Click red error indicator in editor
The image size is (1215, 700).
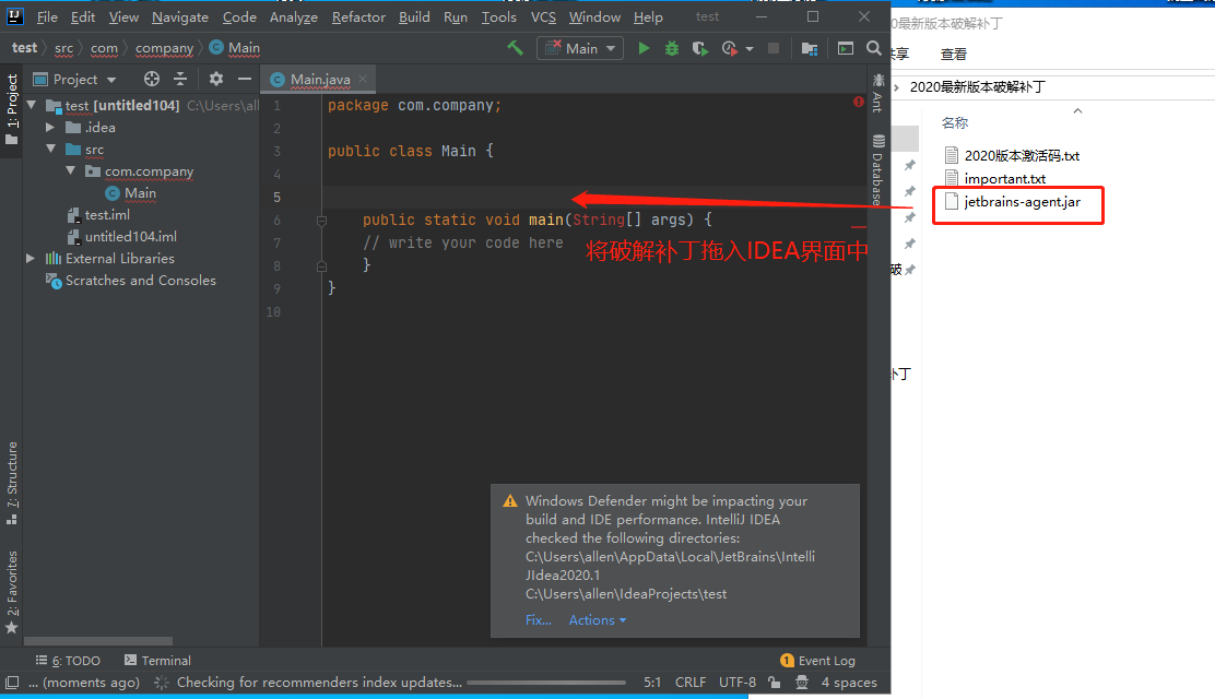(858, 102)
